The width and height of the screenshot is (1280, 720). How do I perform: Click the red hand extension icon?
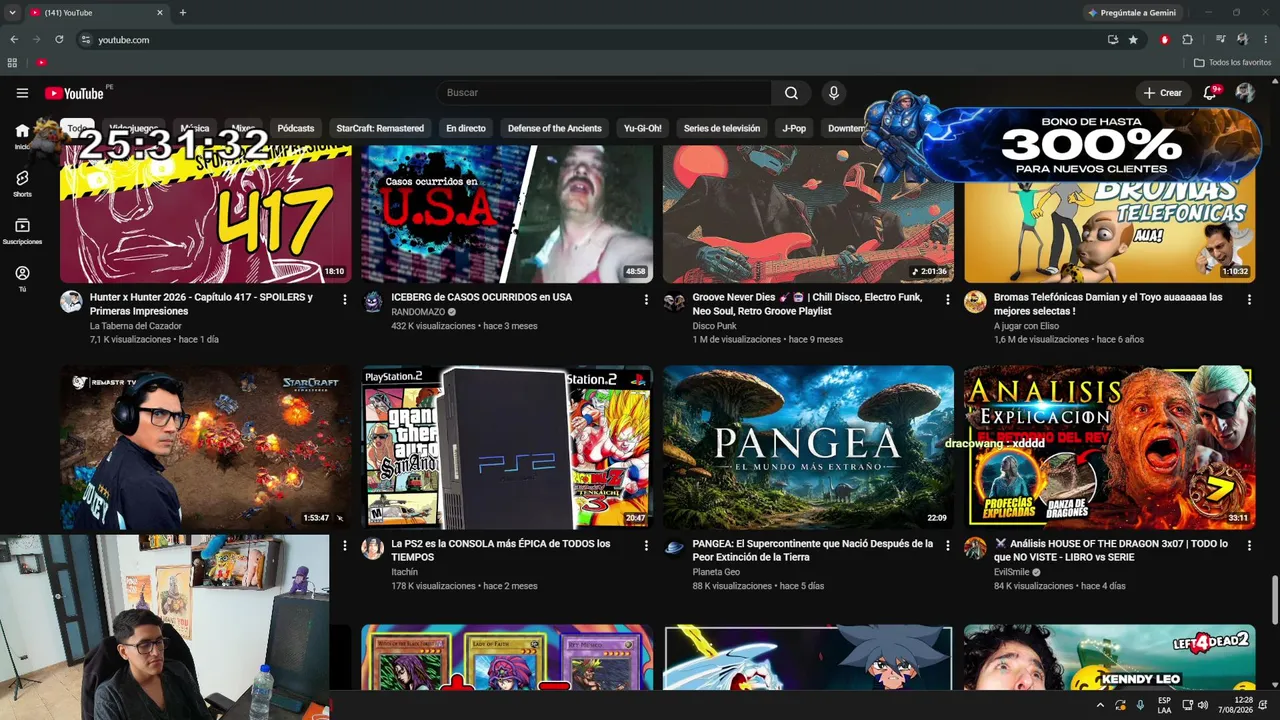[x=1165, y=40]
